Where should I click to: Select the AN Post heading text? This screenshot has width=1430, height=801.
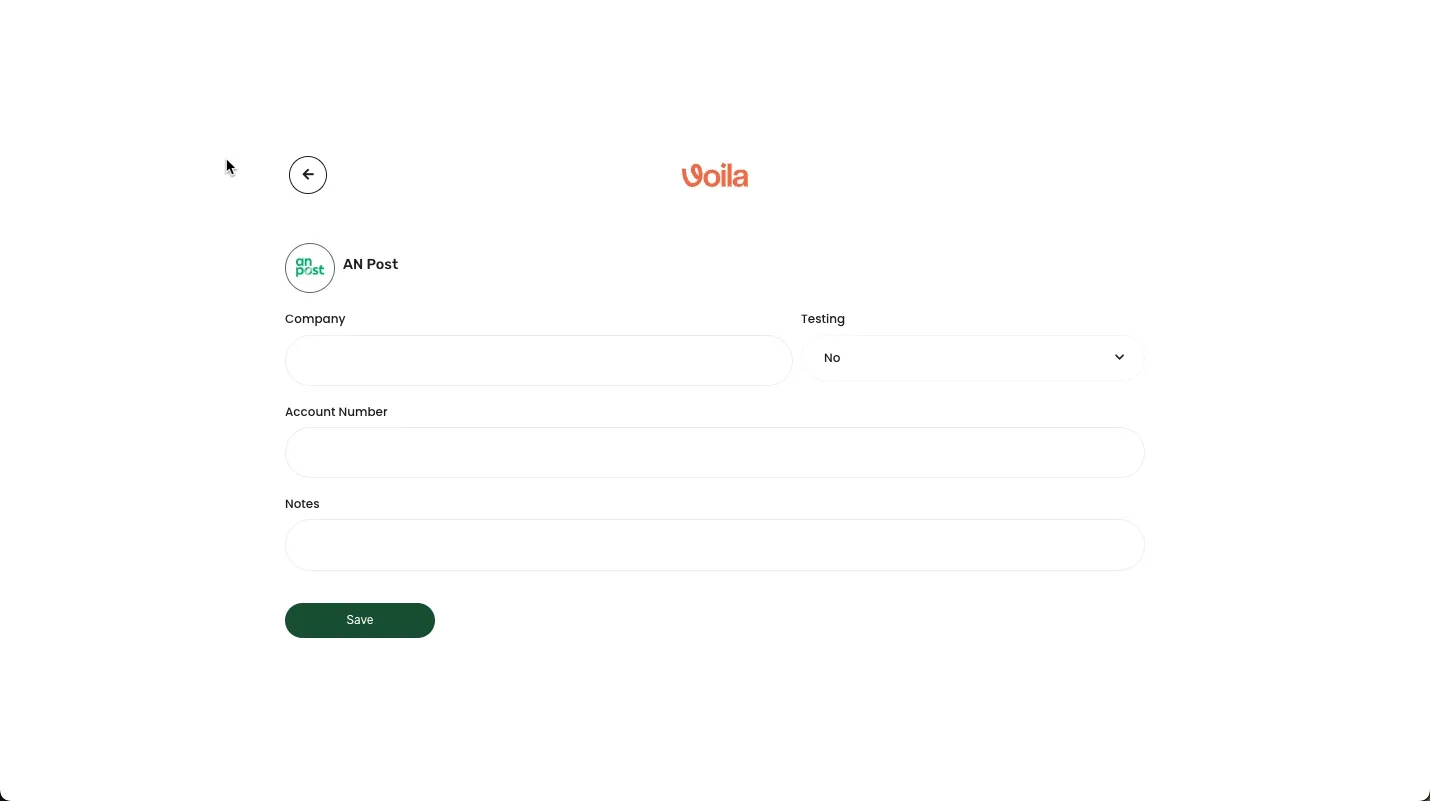pos(370,264)
